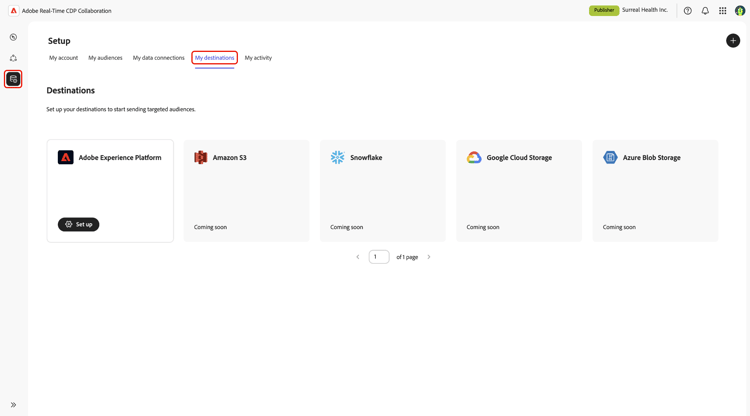750x416 pixels.
Task: Switch to My activity tab
Action: pos(258,58)
